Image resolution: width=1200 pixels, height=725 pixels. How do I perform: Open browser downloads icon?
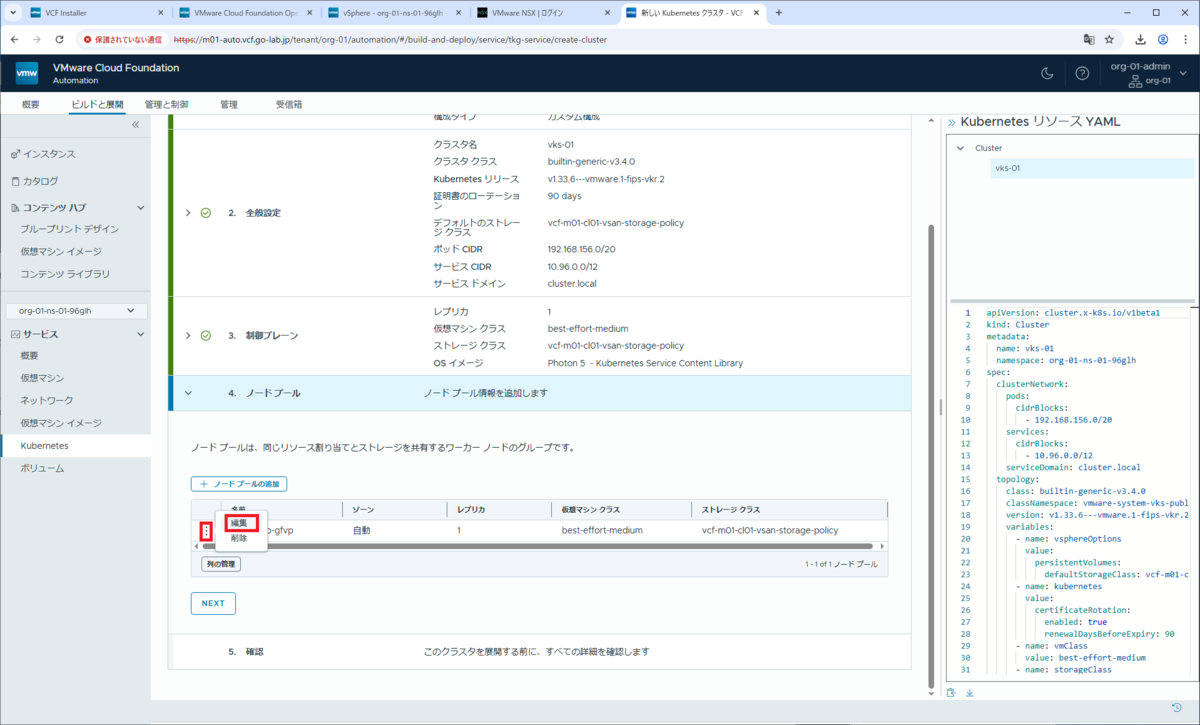[1141, 40]
